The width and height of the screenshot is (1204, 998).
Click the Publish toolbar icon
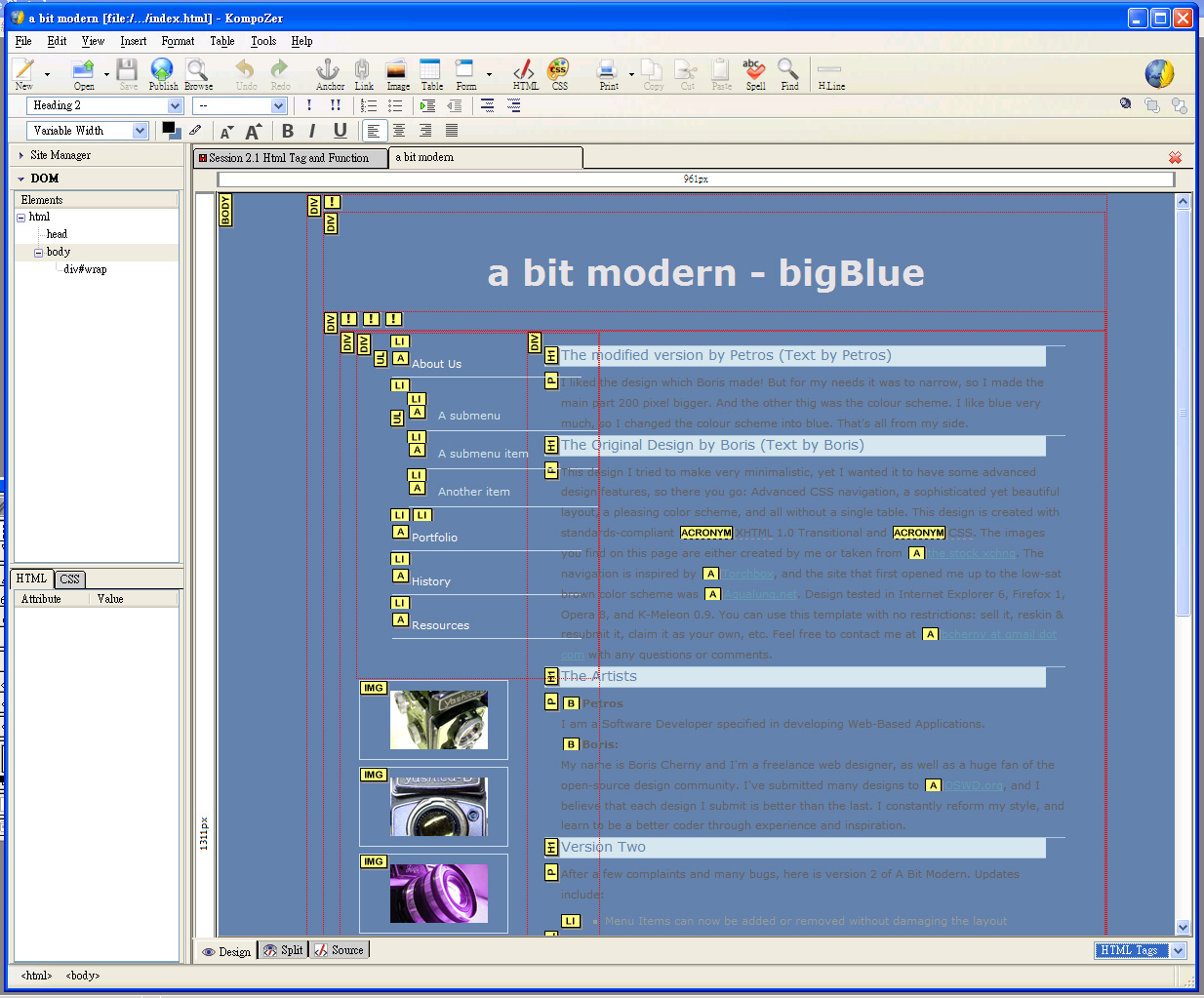162,73
